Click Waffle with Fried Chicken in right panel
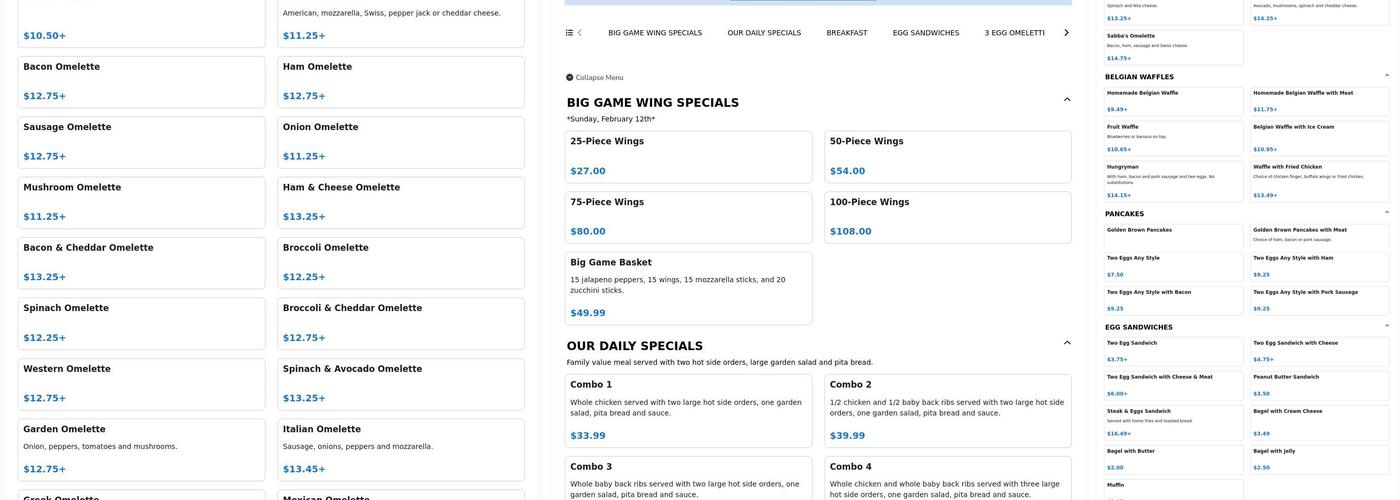1400x500 pixels. [1319, 181]
